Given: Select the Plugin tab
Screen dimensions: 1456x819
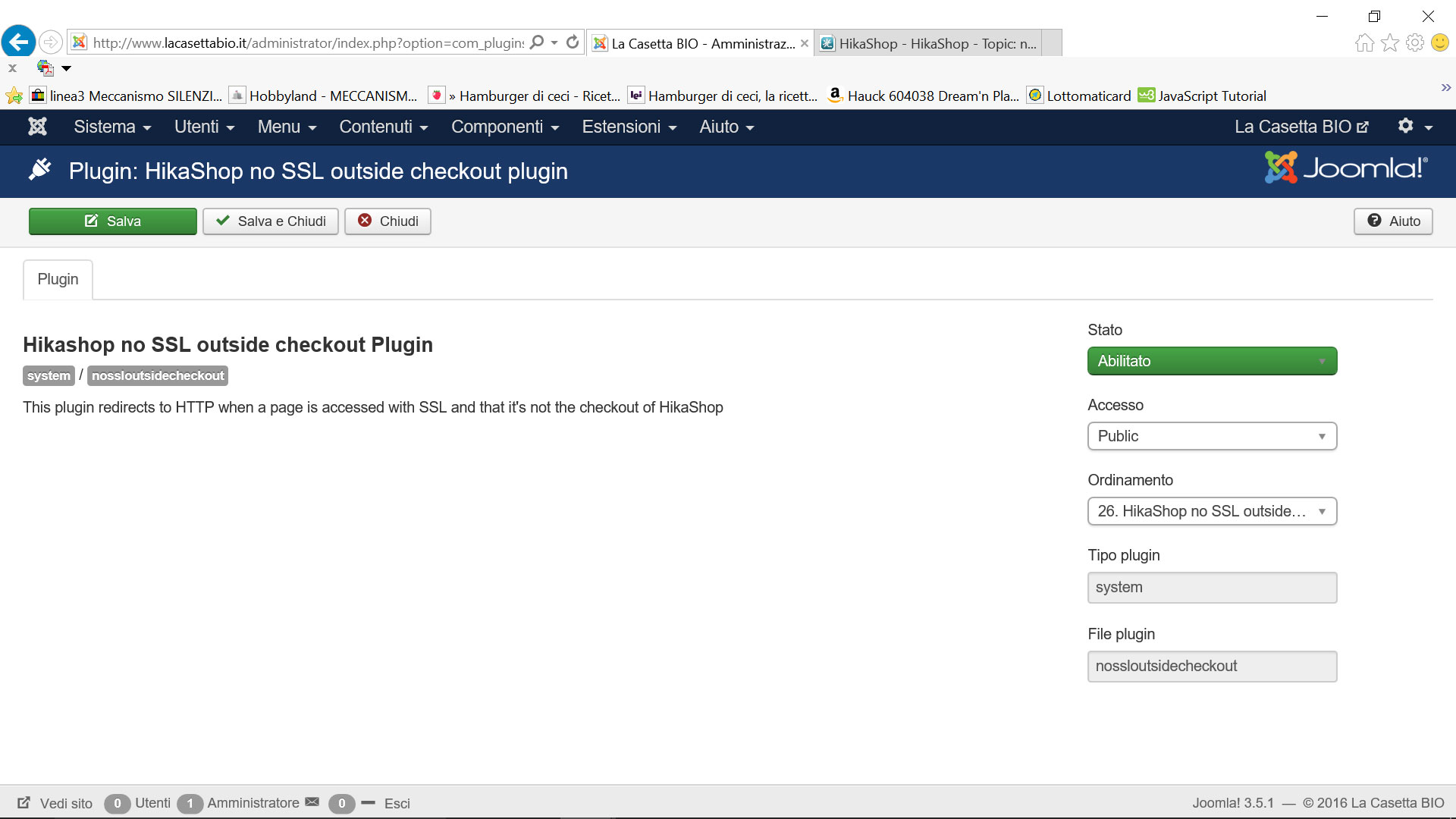Looking at the screenshot, I should pos(58,279).
